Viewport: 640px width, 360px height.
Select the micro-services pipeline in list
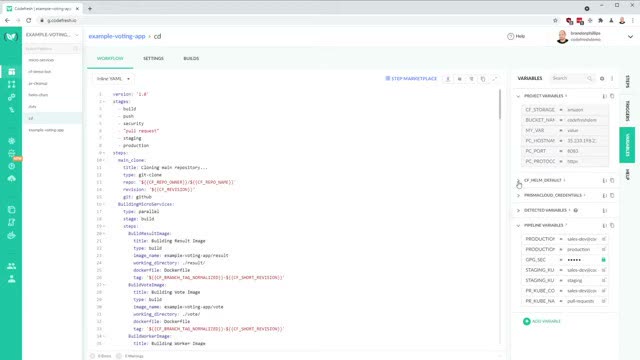(x=41, y=60)
